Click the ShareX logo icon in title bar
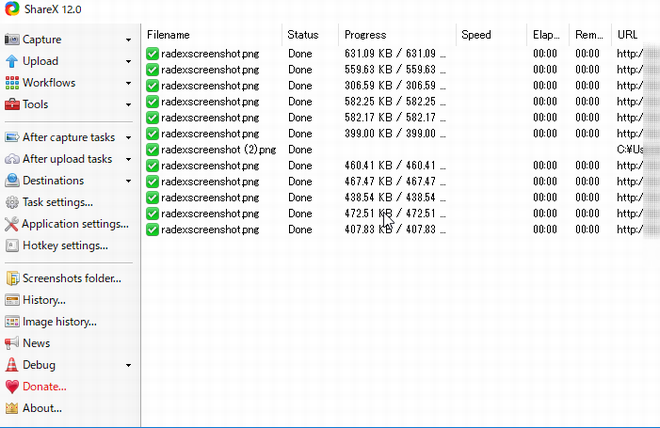 pos(12,9)
